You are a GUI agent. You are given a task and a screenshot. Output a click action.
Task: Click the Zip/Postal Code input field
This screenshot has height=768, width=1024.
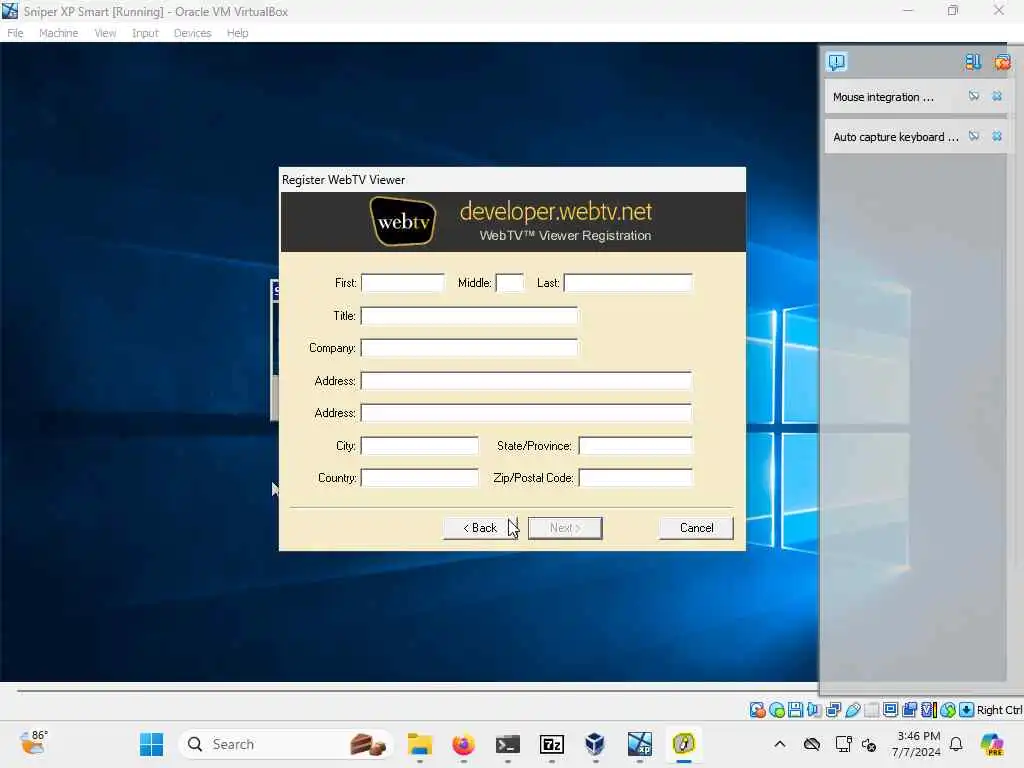(635, 477)
